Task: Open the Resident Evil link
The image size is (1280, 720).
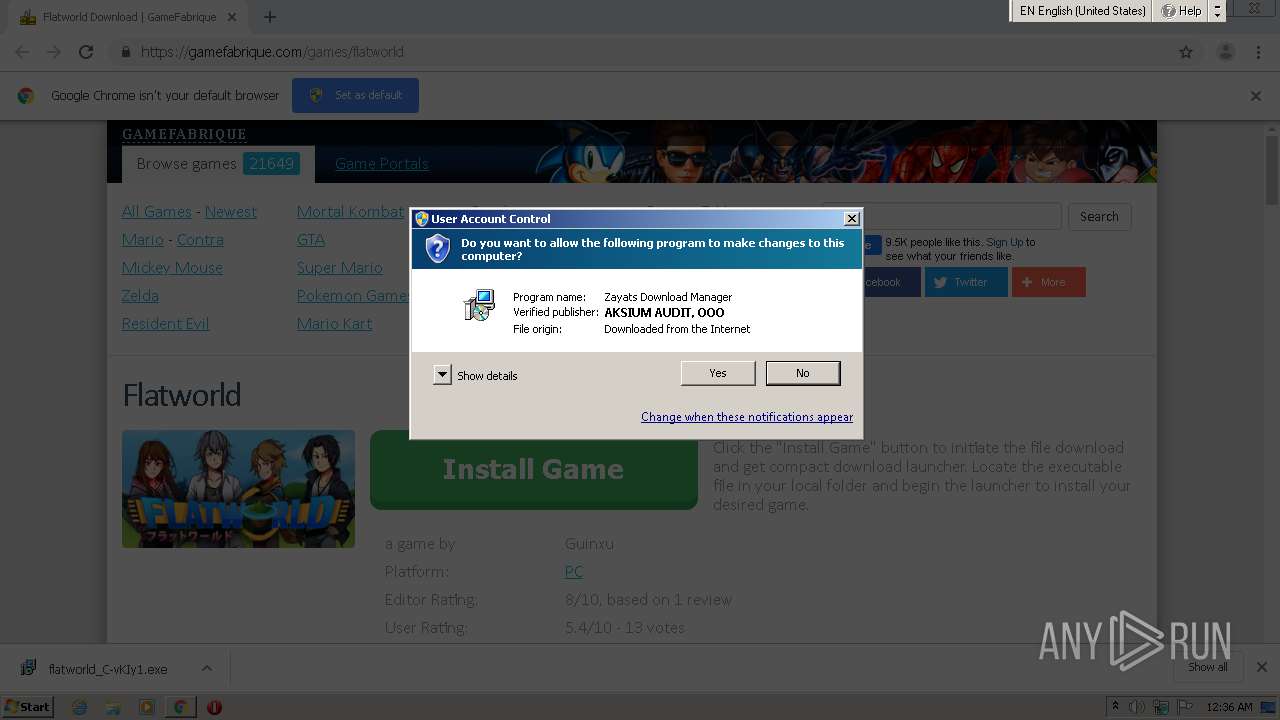Action: tap(165, 324)
